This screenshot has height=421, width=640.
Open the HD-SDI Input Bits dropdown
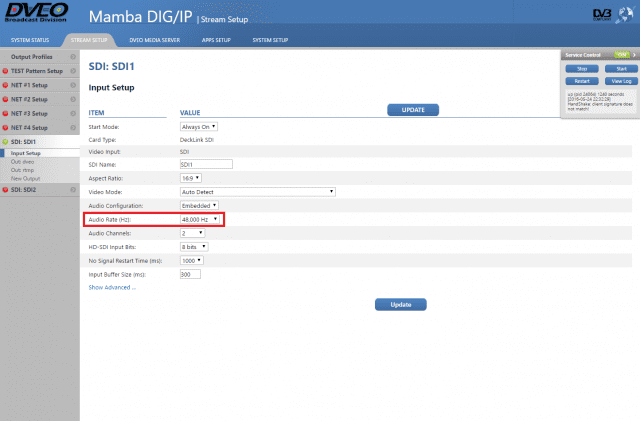point(194,247)
